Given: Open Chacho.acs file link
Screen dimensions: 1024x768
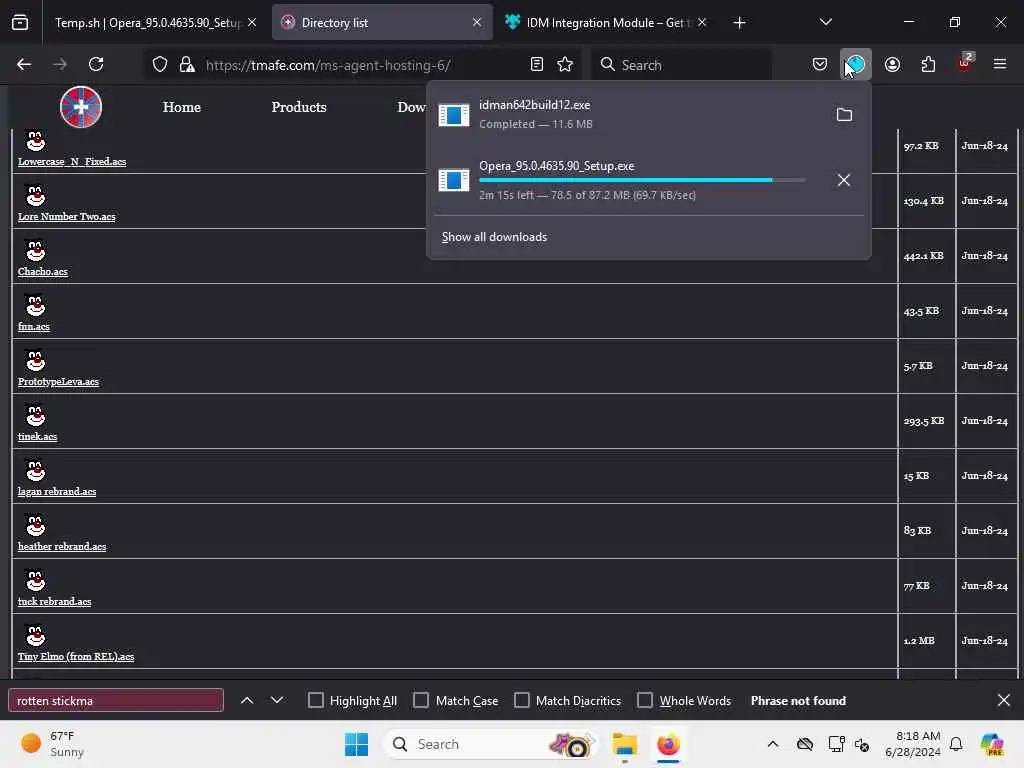Looking at the screenshot, I should (42, 272).
